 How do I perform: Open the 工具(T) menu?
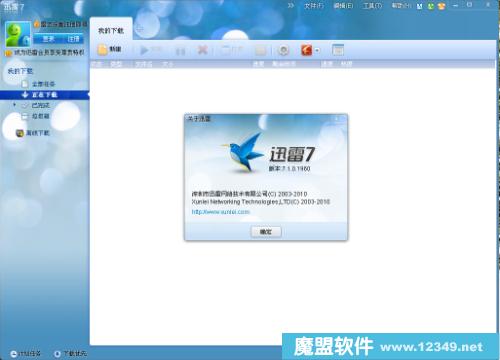tap(372, 6)
